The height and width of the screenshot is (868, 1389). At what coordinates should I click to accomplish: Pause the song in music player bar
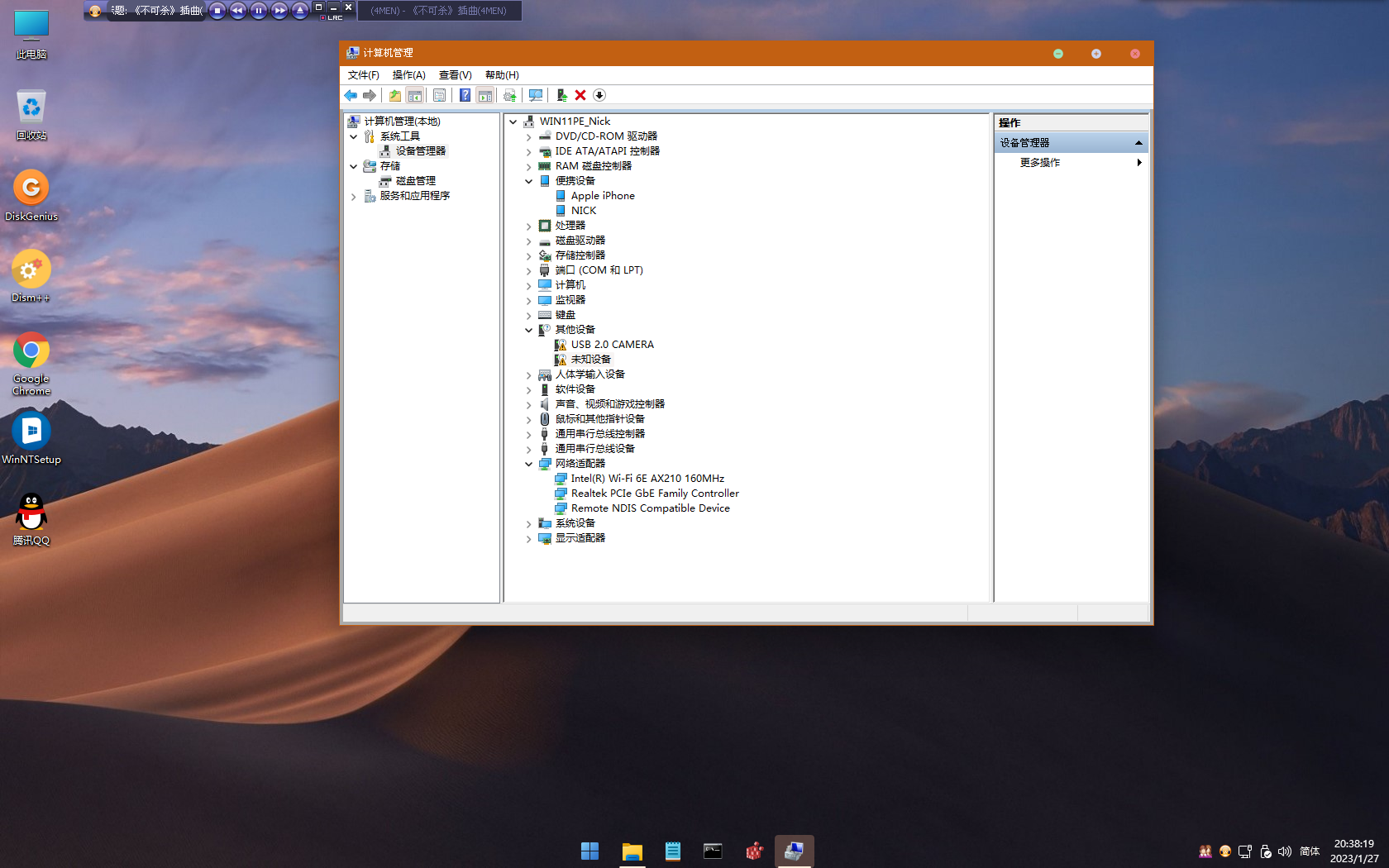pyautogui.click(x=259, y=11)
